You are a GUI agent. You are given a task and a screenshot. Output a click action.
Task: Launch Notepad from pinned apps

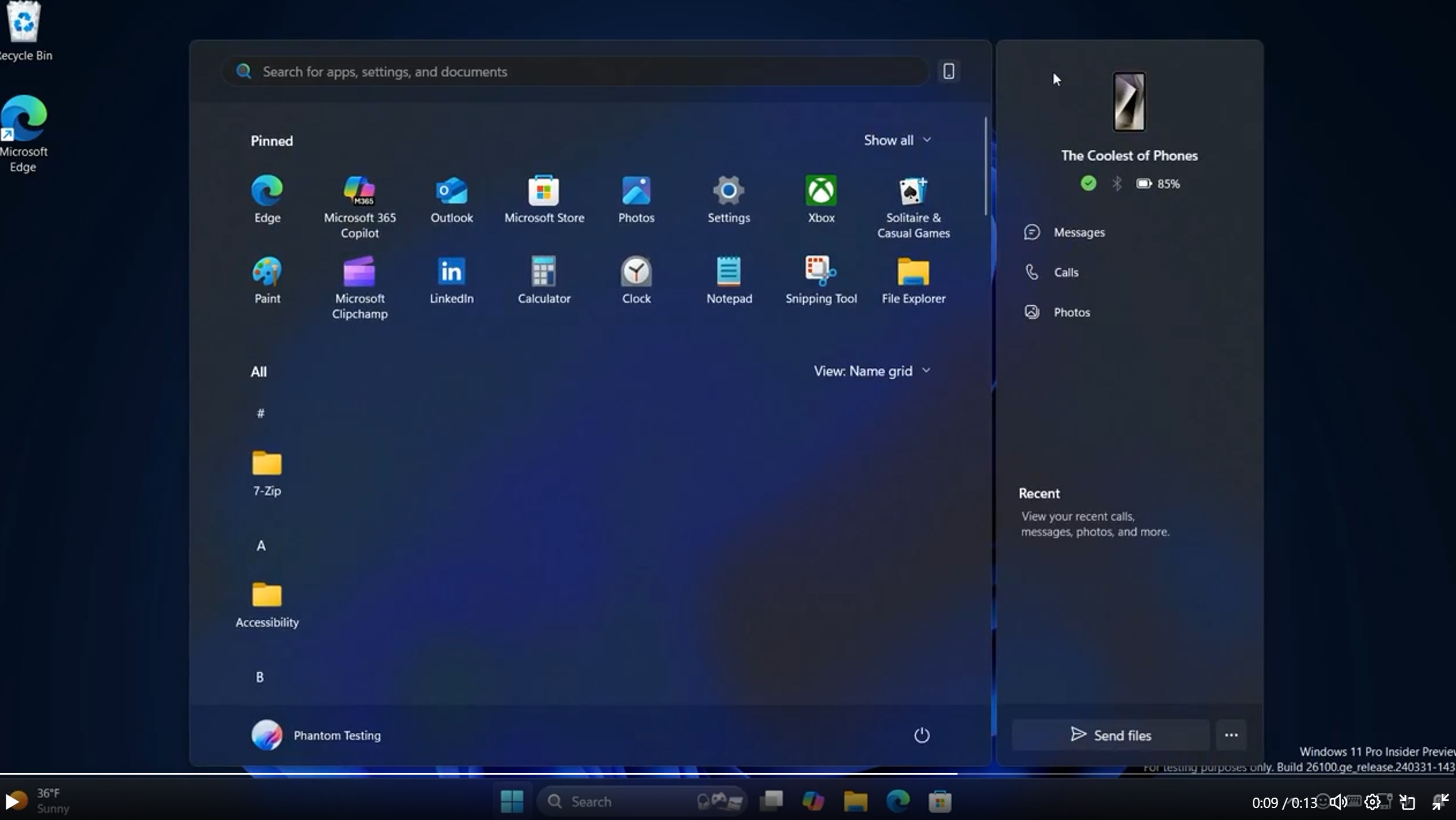coord(729,280)
